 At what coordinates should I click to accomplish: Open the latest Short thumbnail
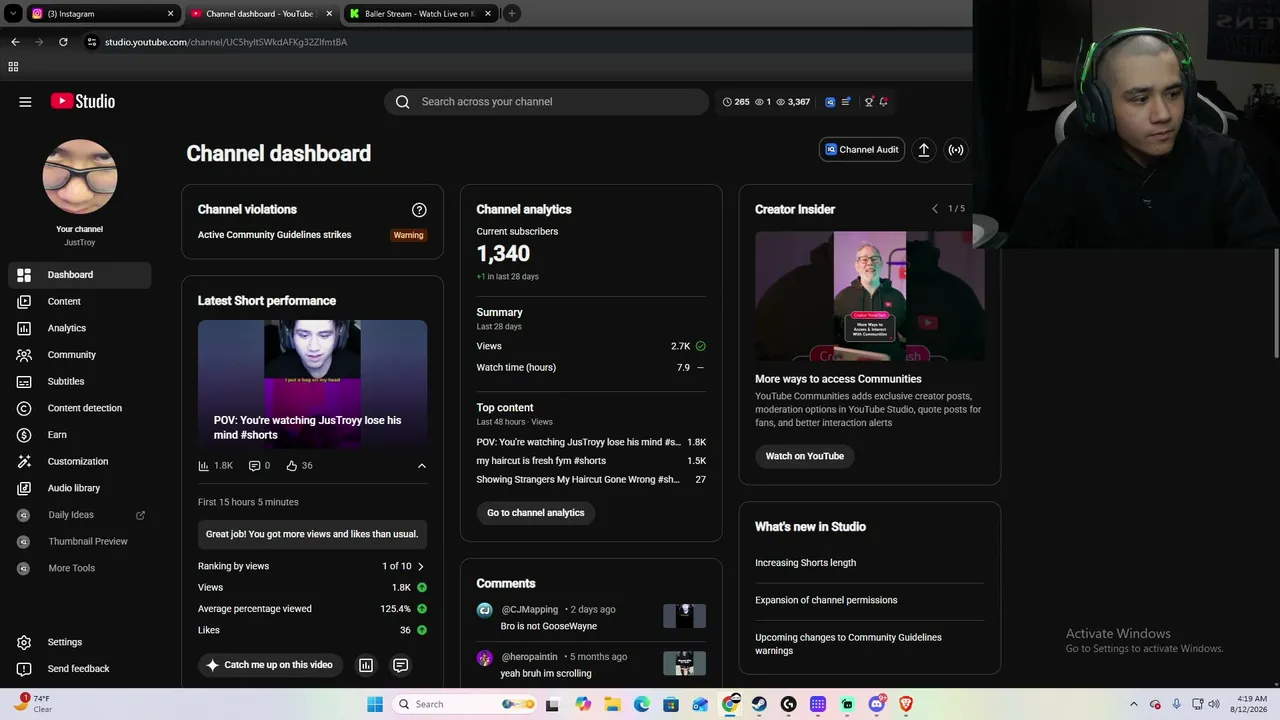coord(312,384)
